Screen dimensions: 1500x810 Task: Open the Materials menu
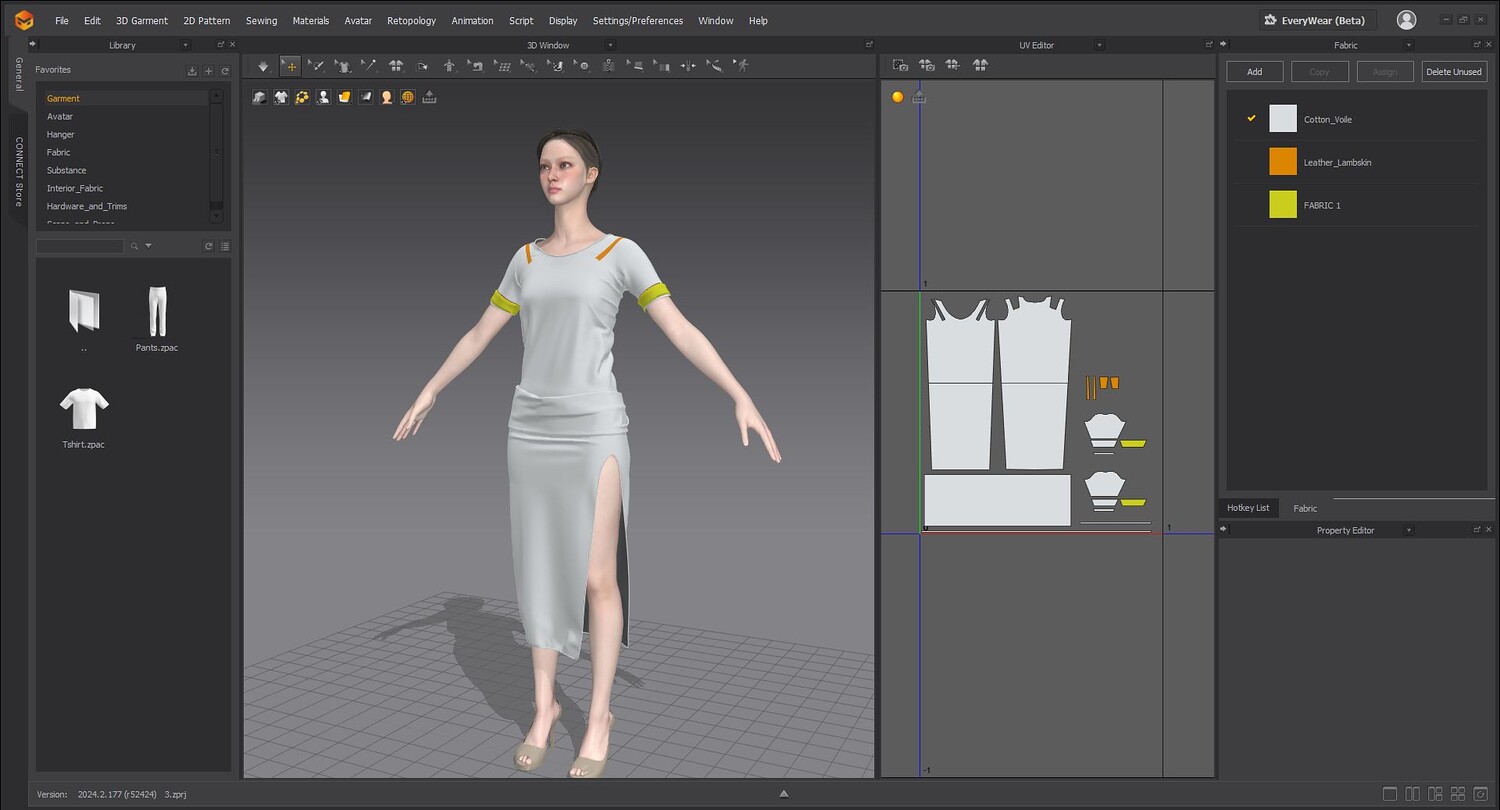pos(310,20)
